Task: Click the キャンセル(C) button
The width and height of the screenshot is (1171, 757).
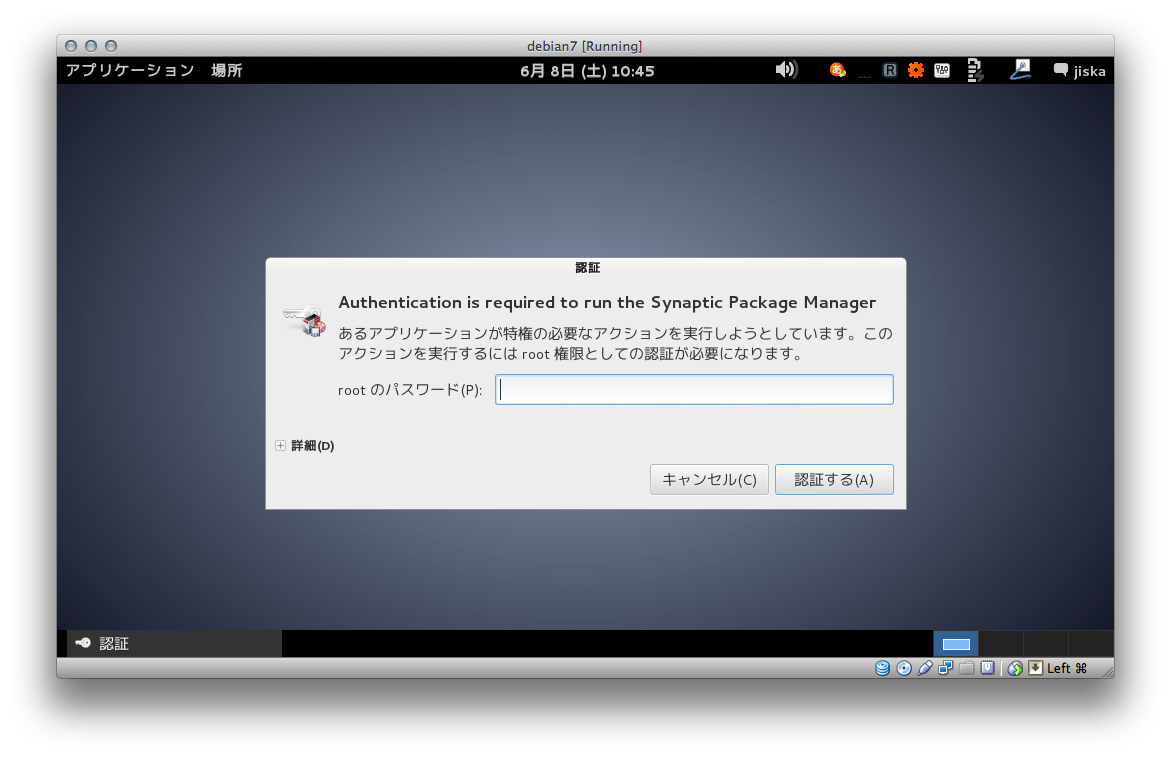Action: click(709, 479)
